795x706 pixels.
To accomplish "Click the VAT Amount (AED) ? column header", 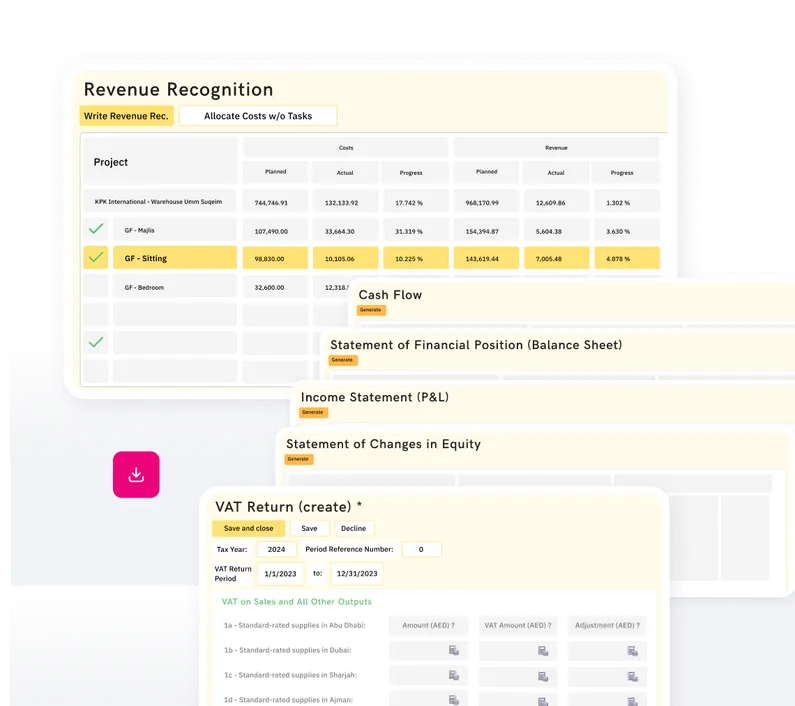I will pyautogui.click(x=518, y=625).
